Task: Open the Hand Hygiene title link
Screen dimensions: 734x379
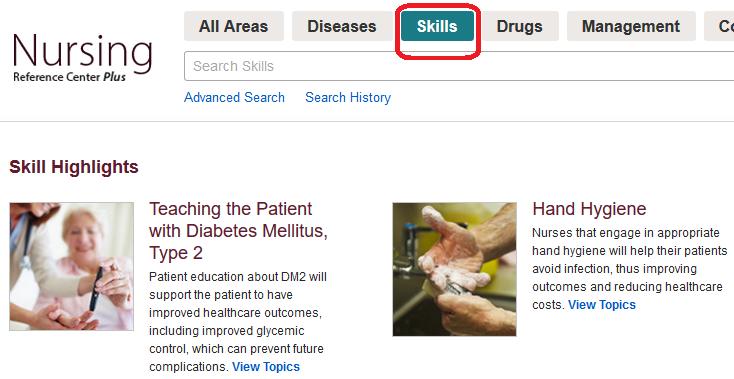Action: point(589,209)
